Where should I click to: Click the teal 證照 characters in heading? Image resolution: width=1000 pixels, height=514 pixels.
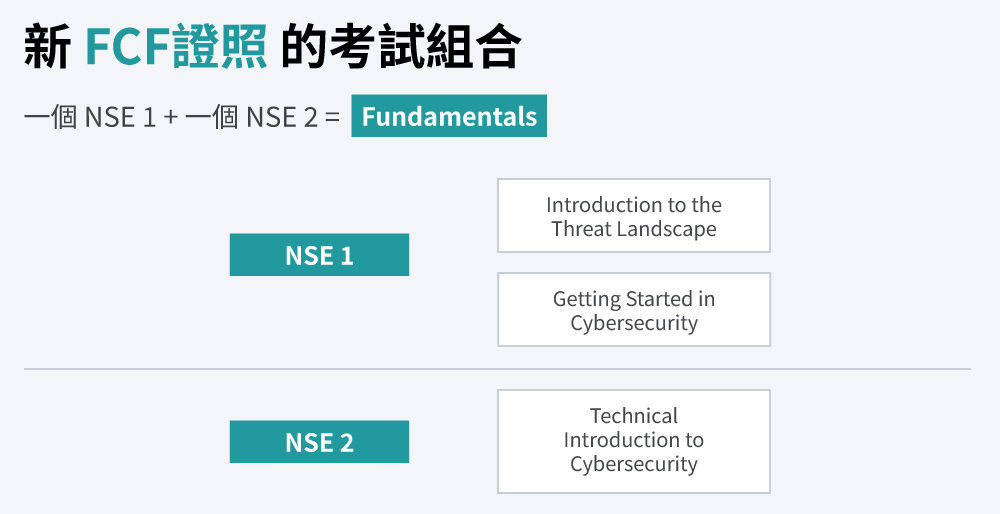pyautogui.click(x=220, y=48)
